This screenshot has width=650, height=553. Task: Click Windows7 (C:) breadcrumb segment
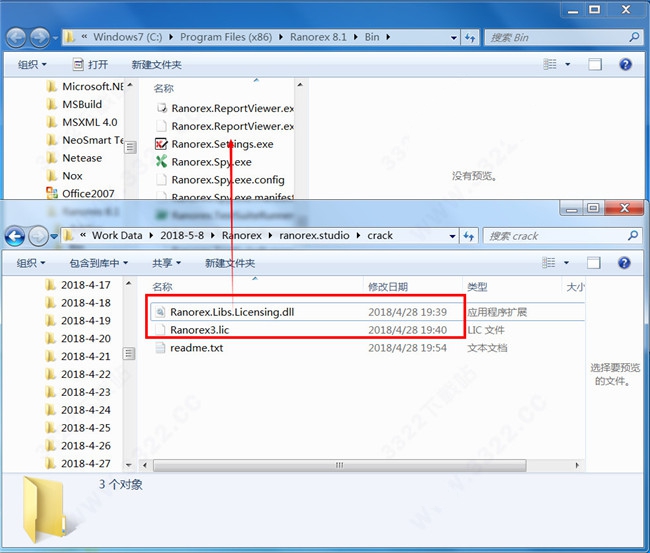pos(128,37)
